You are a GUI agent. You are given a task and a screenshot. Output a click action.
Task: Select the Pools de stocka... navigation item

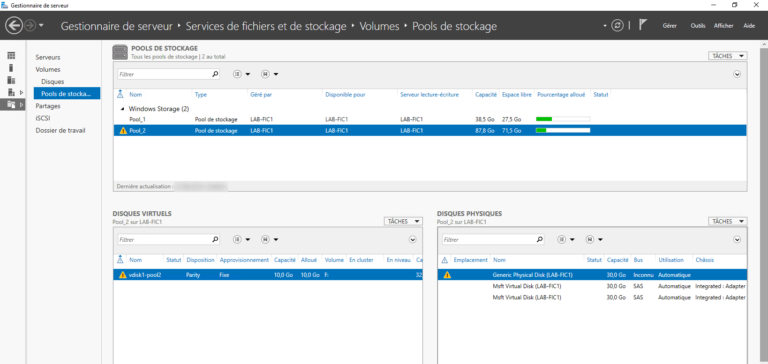click(67, 94)
